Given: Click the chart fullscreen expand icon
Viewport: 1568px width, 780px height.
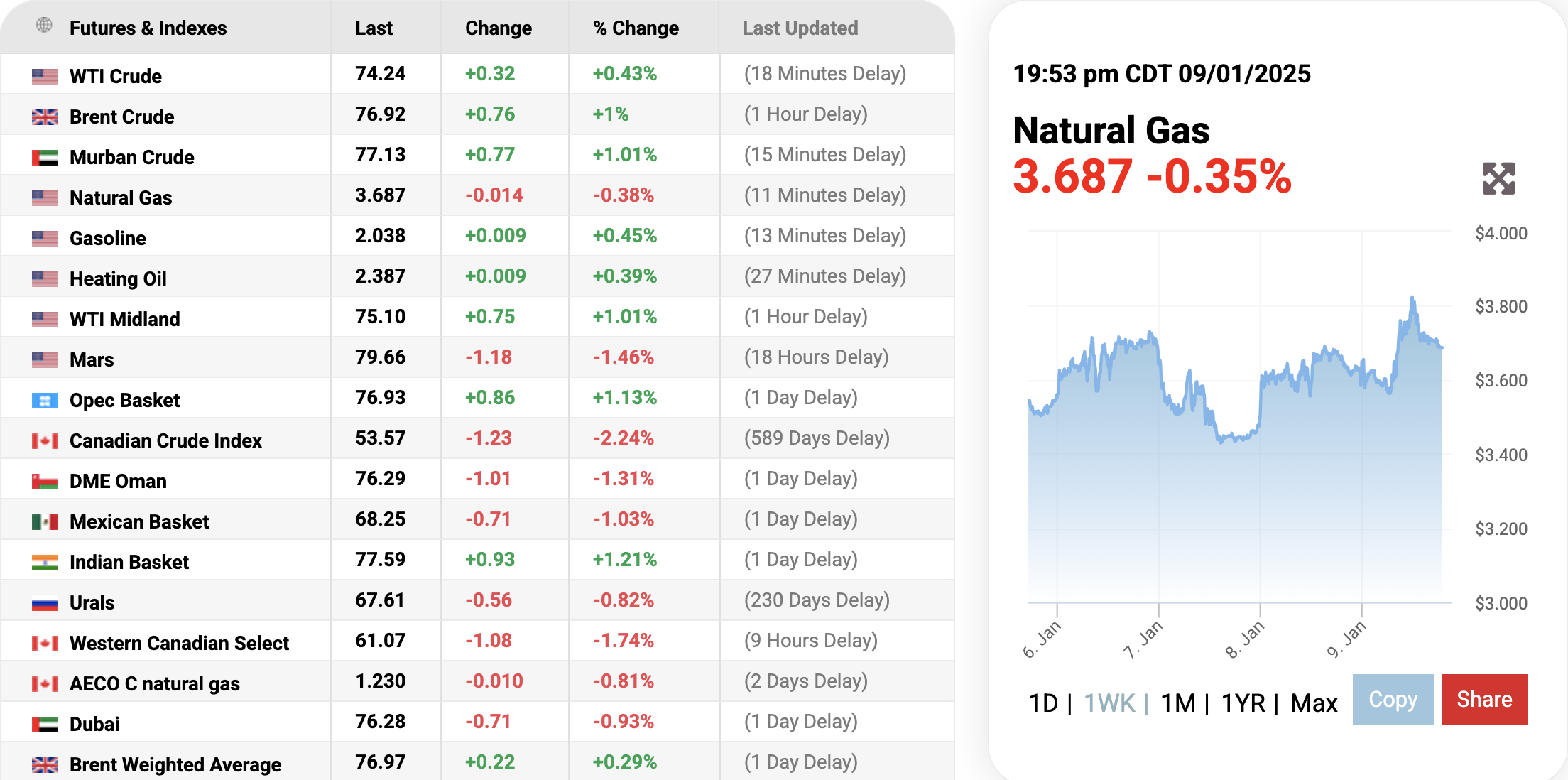Looking at the screenshot, I should tap(1498, 178).
